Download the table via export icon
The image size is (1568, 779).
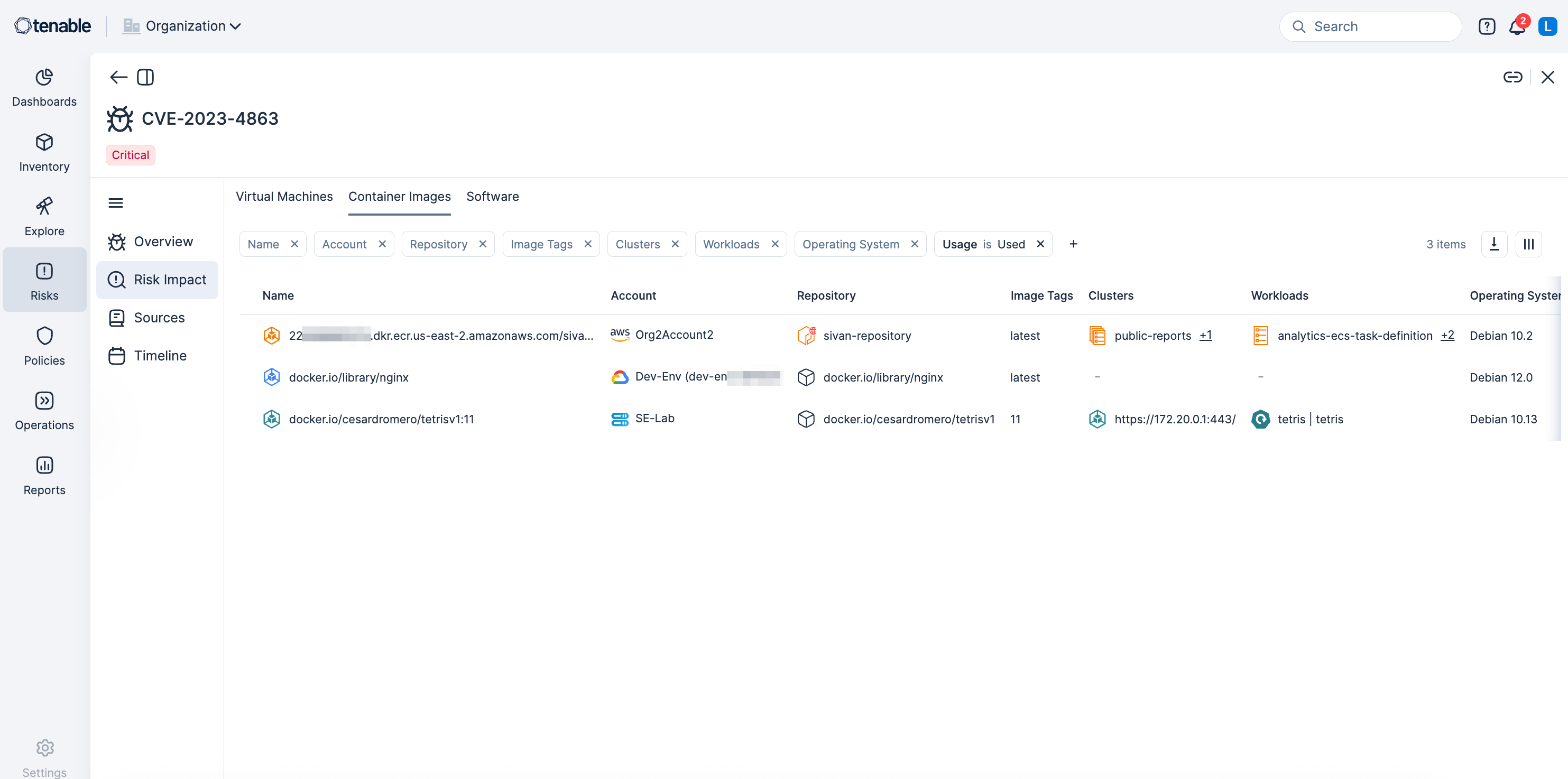pos(1494,244)
